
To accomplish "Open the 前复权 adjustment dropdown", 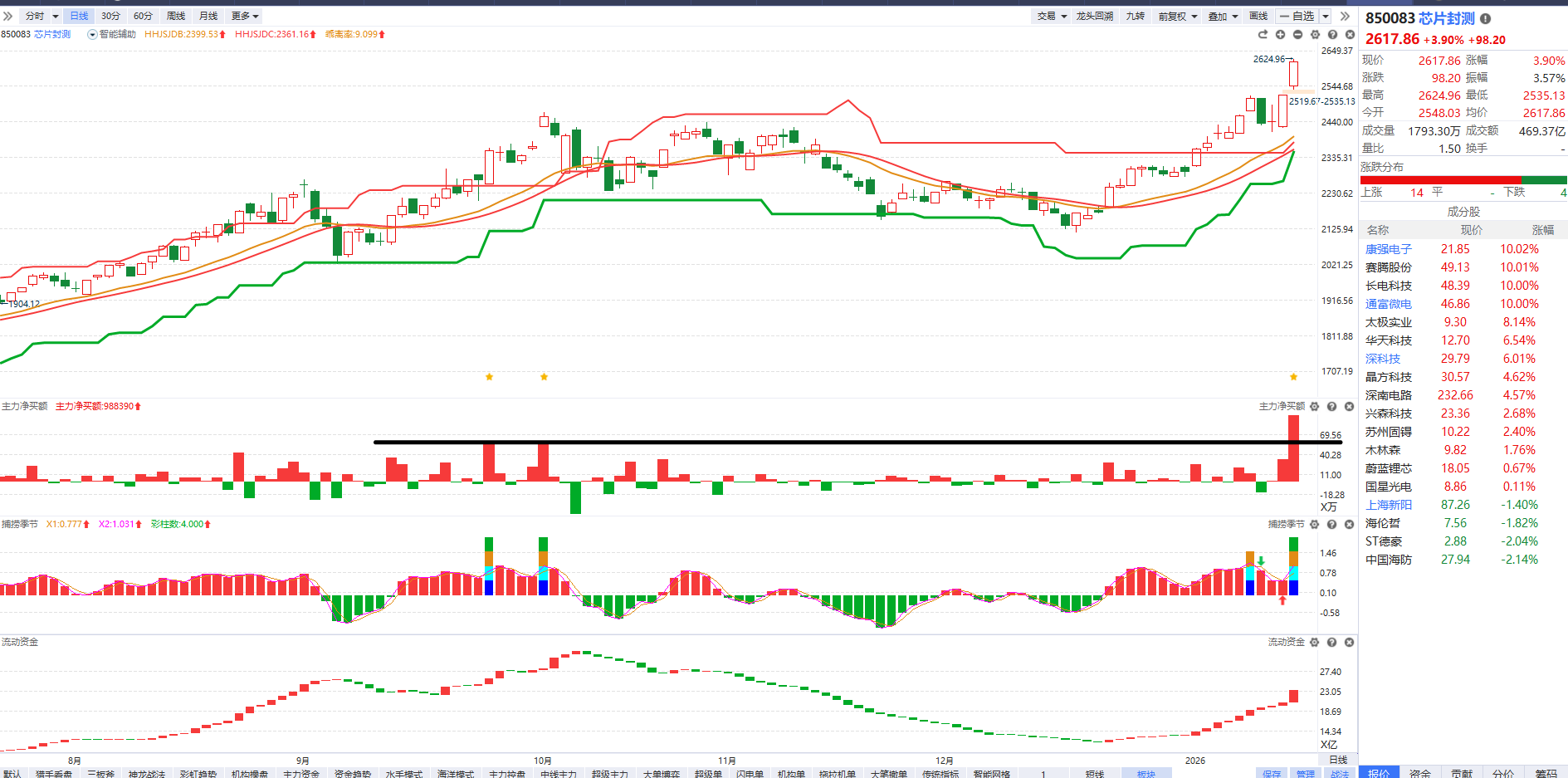I will 1177,17.
